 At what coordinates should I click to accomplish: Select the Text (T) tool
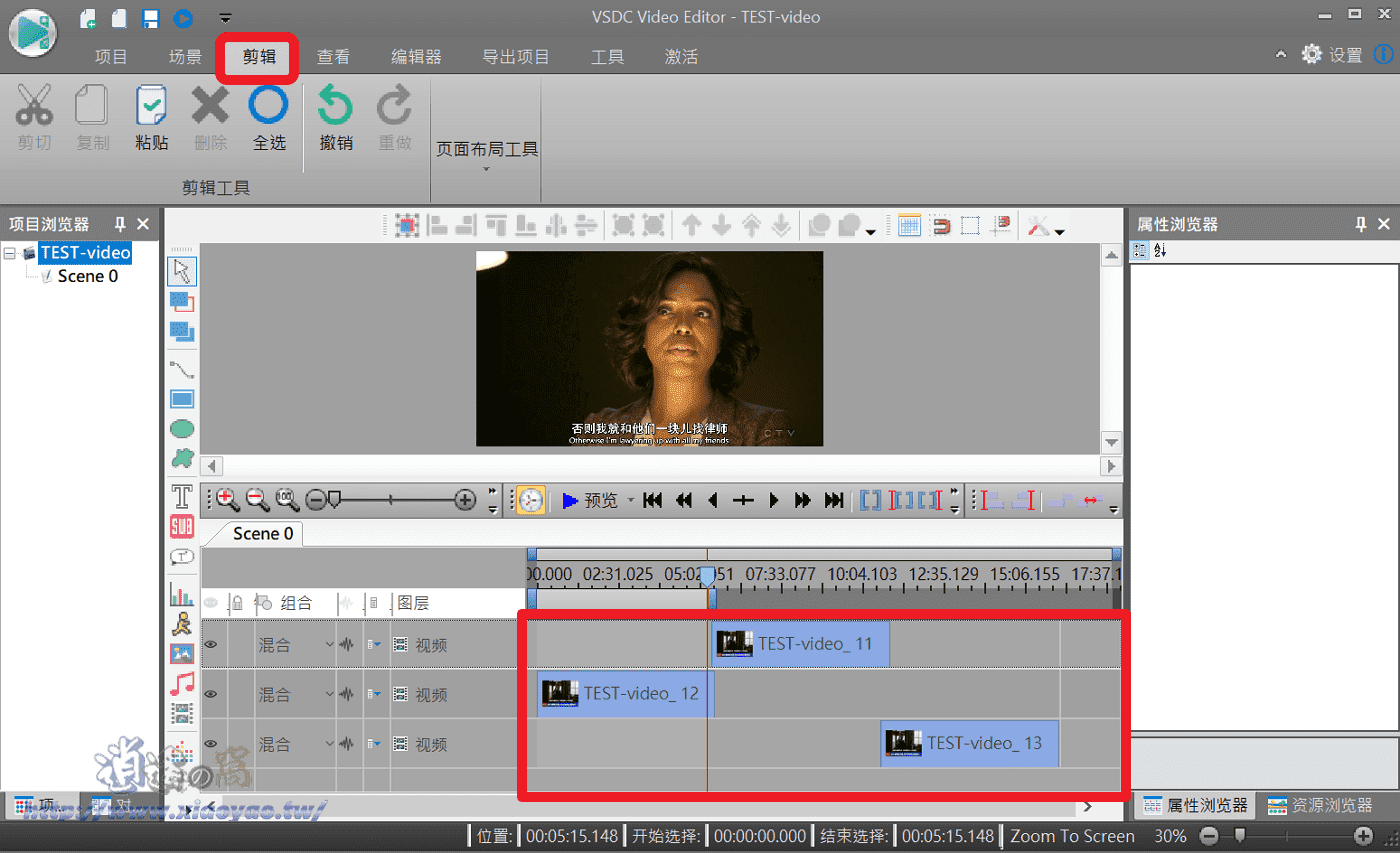coord(182,496)
